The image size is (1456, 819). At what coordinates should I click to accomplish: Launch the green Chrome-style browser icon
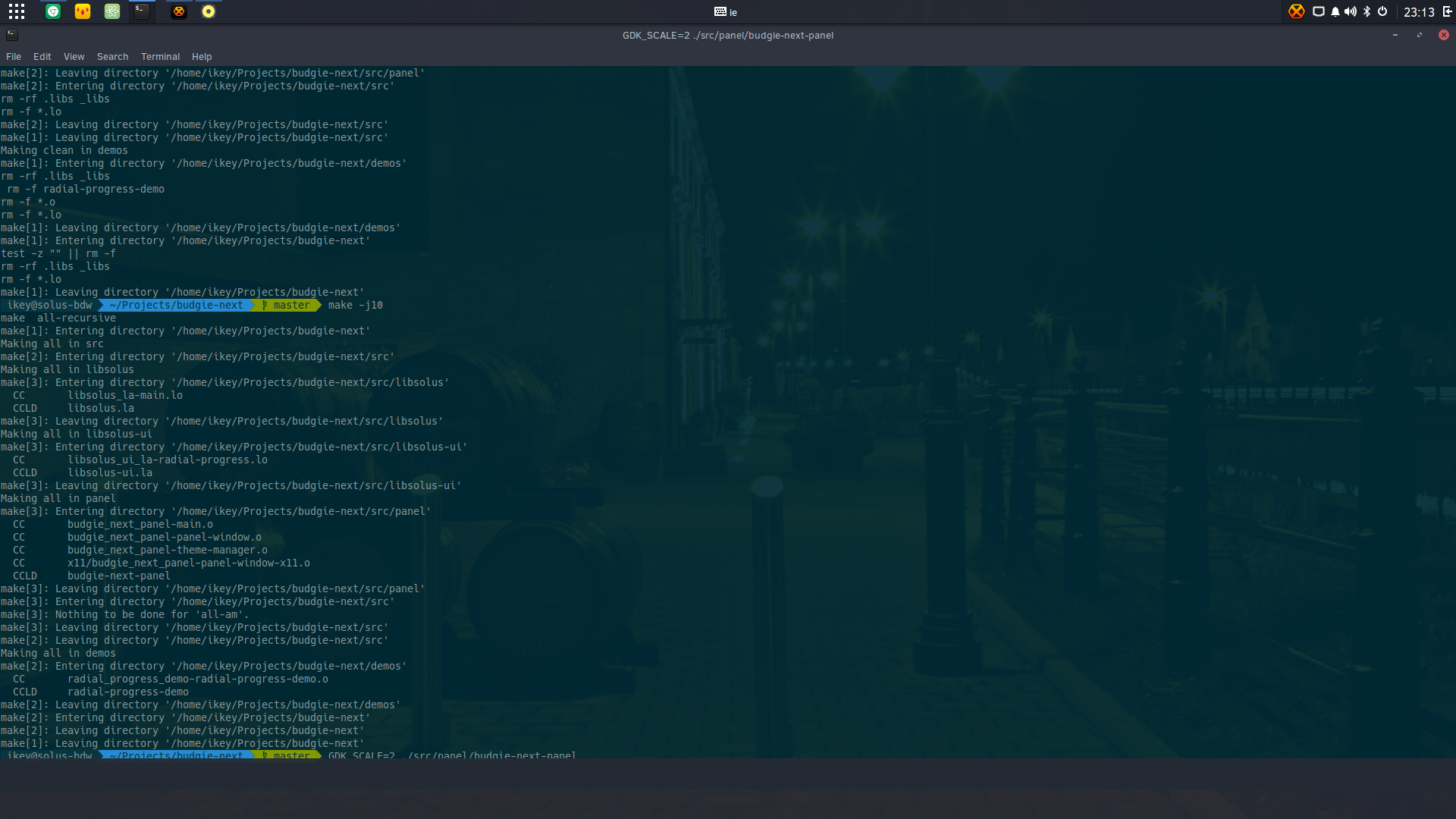pos(53,11)
